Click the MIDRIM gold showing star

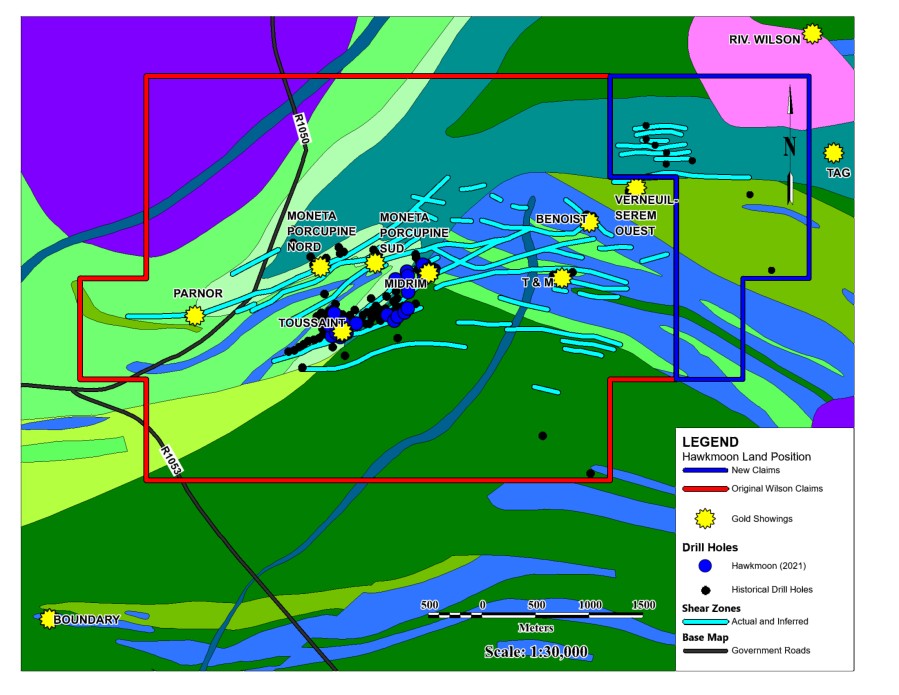point(429,272)
